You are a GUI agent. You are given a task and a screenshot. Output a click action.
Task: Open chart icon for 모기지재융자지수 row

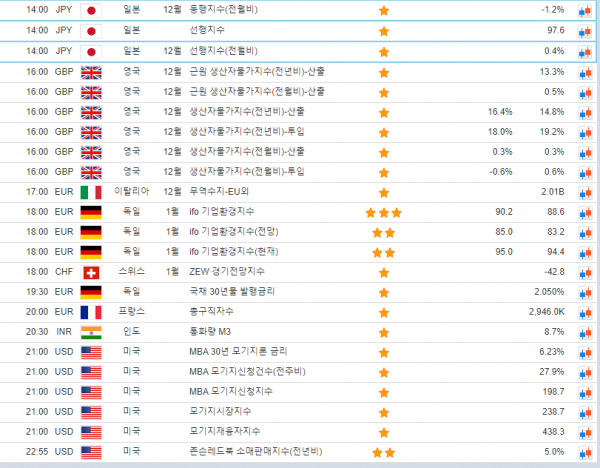(x=585, y=432)
